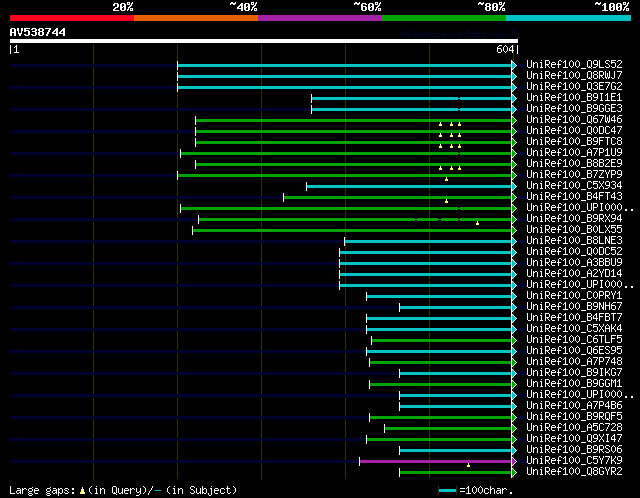This screenshot has width=640, height=498.
Task: Select the UniRef100_B8LNE3 label
Action: click(574, 241)
